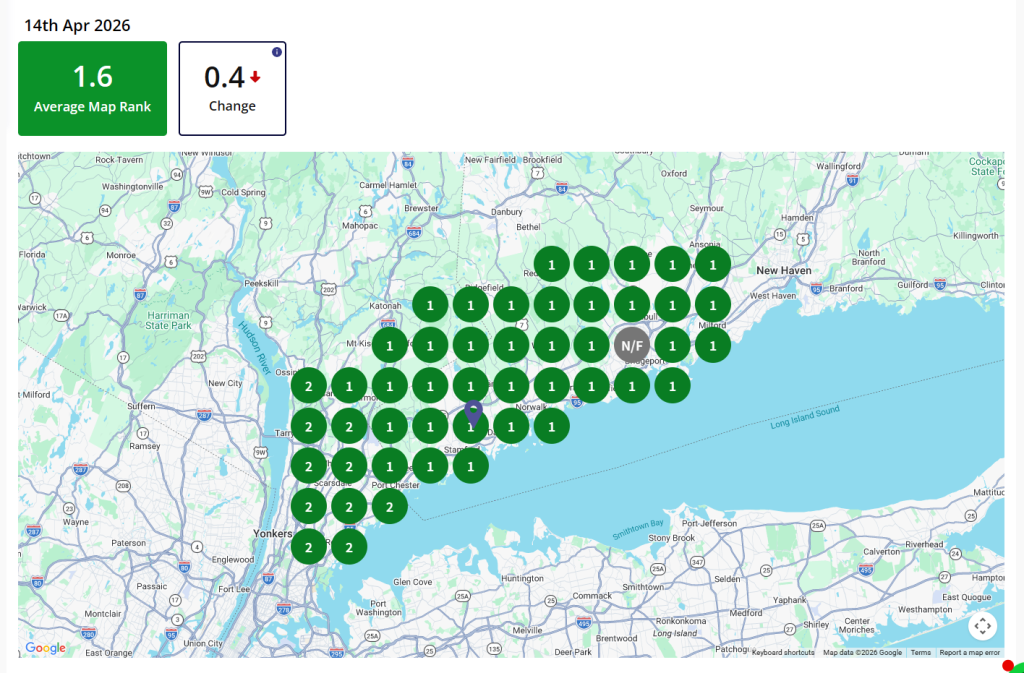Click rank 1 marker just below Ansonia label

[x=713, y=264]
